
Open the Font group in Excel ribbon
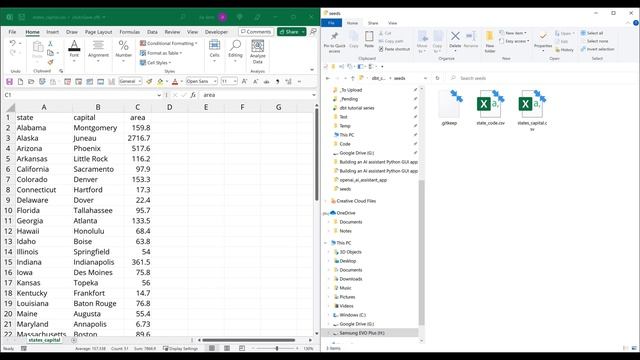point(74,51)
